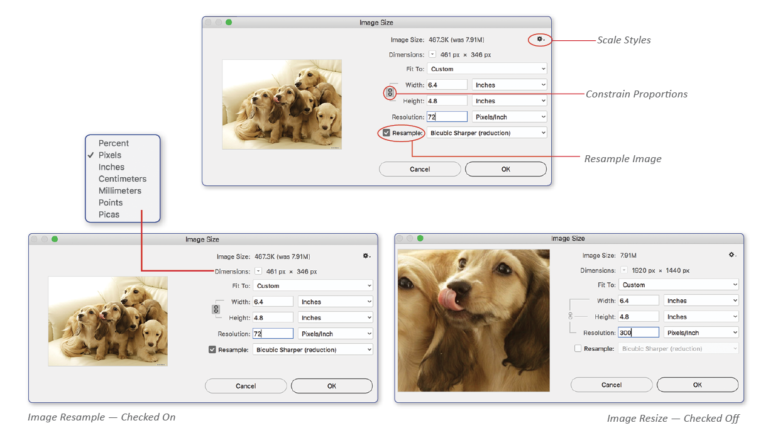768x445 pixels.
Task: Click Width field in bottom-left dialog
Action: click(x=273, y=302)
